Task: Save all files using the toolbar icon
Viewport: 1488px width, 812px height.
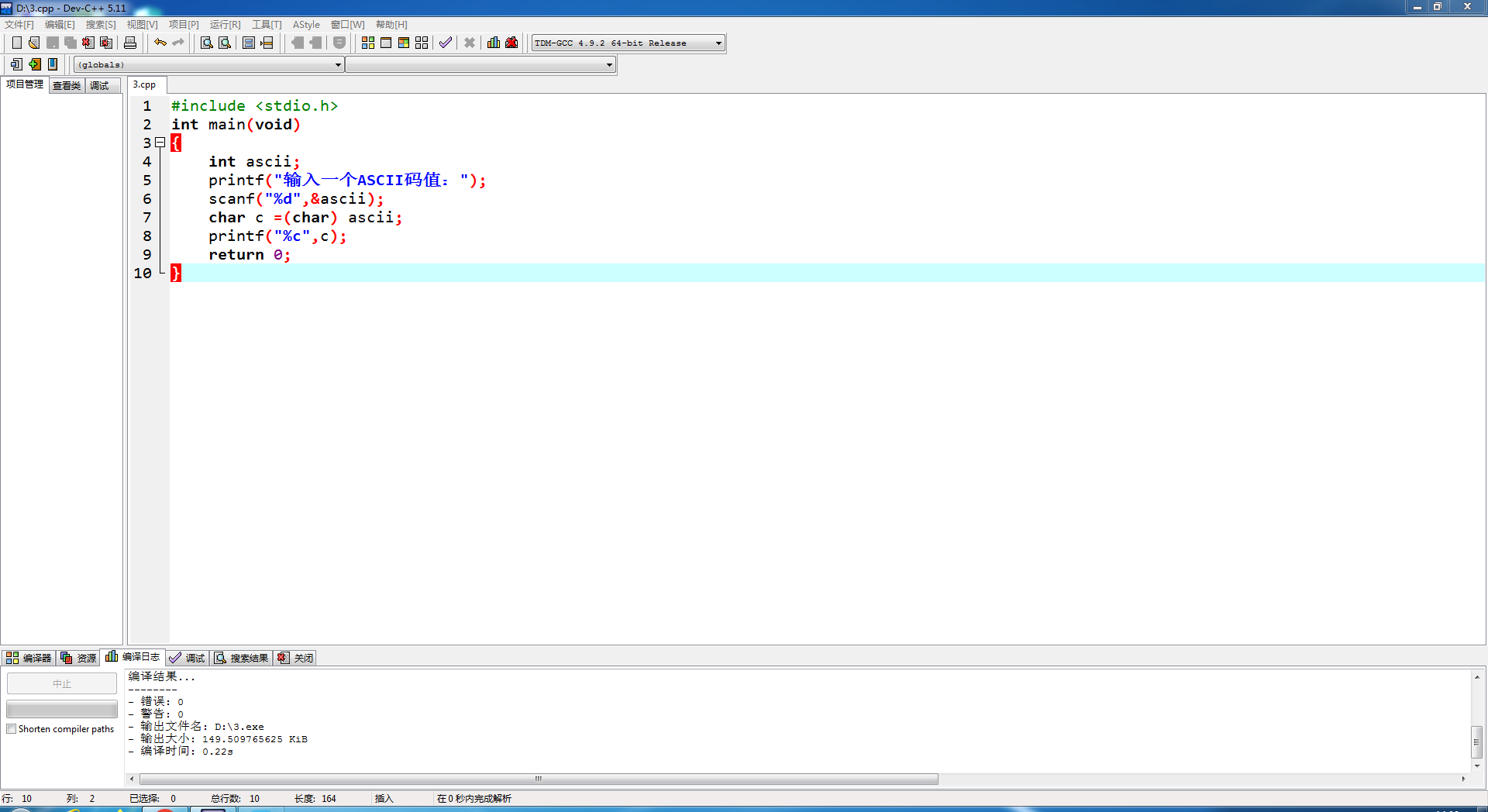Action: (x=71, y=43)
